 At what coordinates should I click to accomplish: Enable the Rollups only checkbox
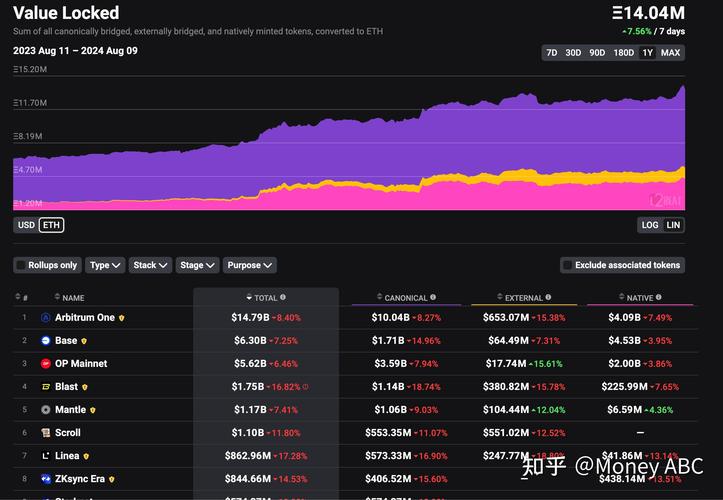(21, 265)
